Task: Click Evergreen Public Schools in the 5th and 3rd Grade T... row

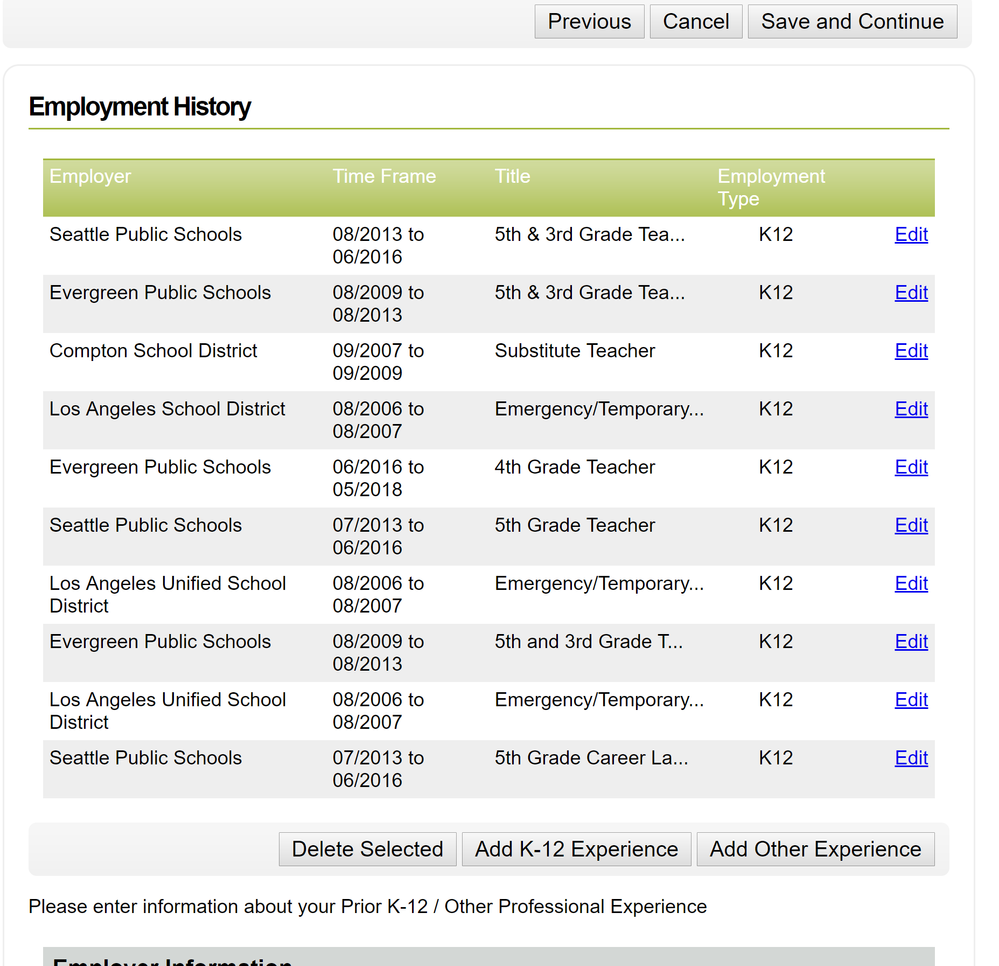Action: click(160, 642)
